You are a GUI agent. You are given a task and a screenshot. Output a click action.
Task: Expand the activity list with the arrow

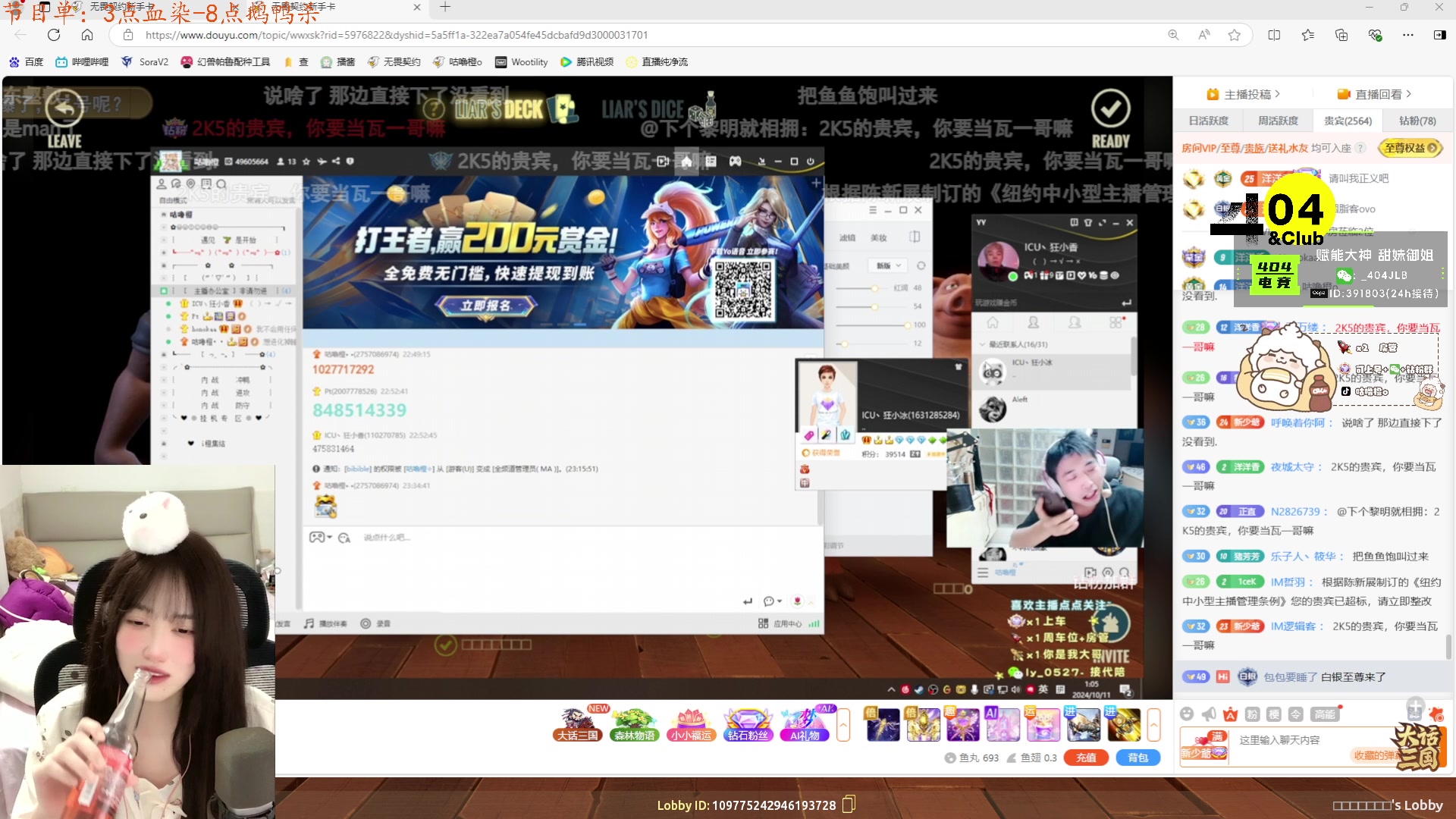pyautogui.click(x=843, y=725)
